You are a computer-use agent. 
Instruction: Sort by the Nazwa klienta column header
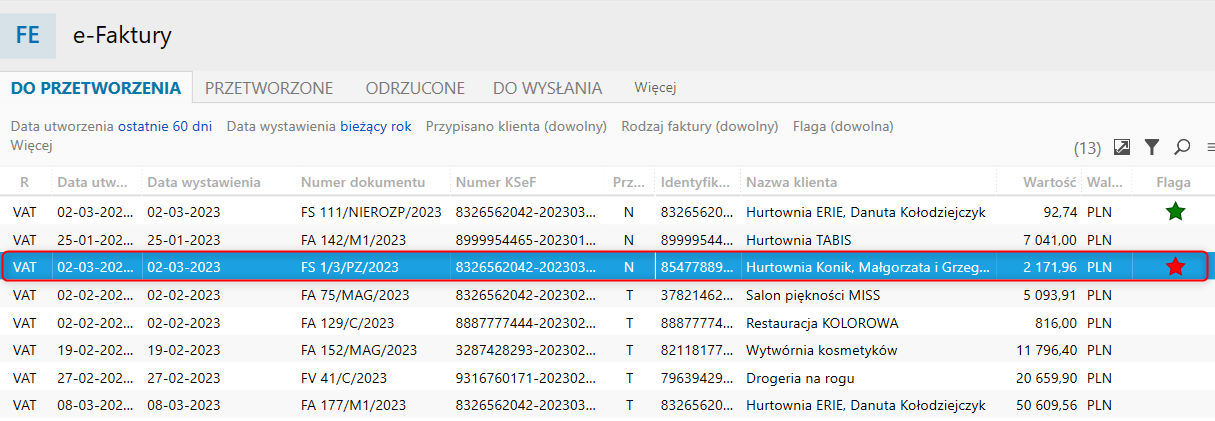(792, 182)
